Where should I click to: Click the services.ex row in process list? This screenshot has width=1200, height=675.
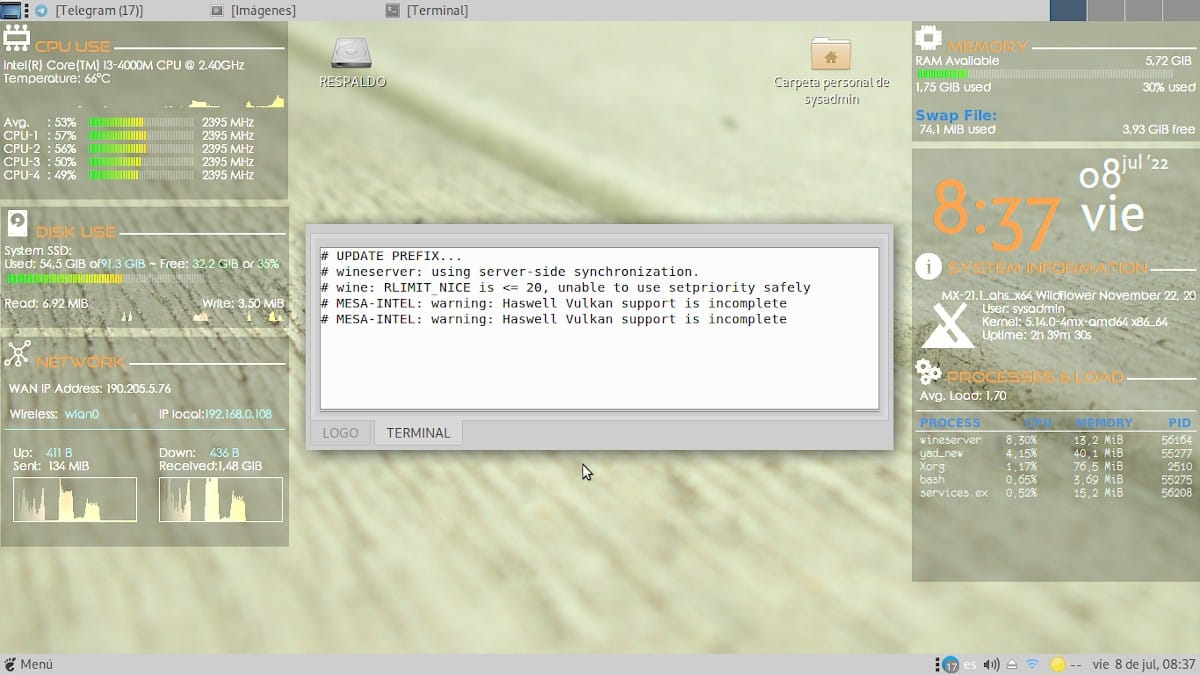point(1055,493)
